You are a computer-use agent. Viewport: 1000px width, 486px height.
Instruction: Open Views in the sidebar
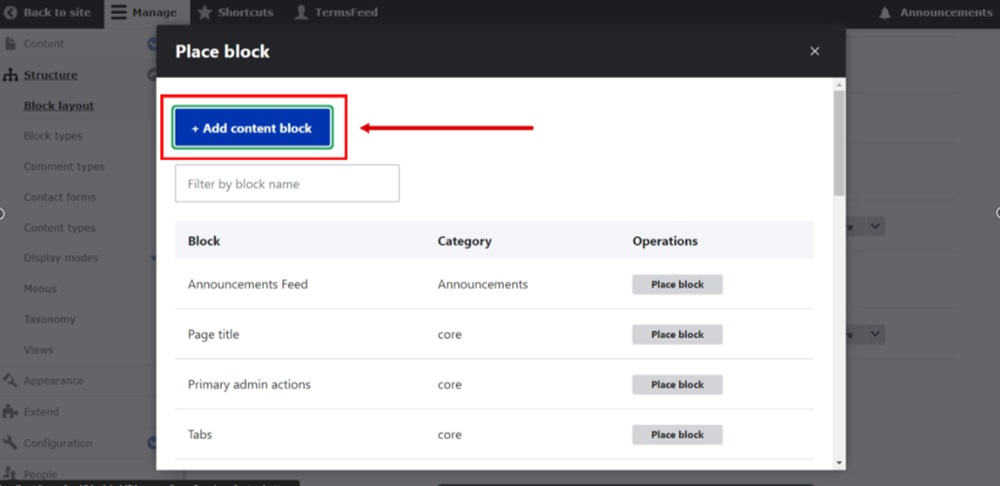click(x=38, y=350)
